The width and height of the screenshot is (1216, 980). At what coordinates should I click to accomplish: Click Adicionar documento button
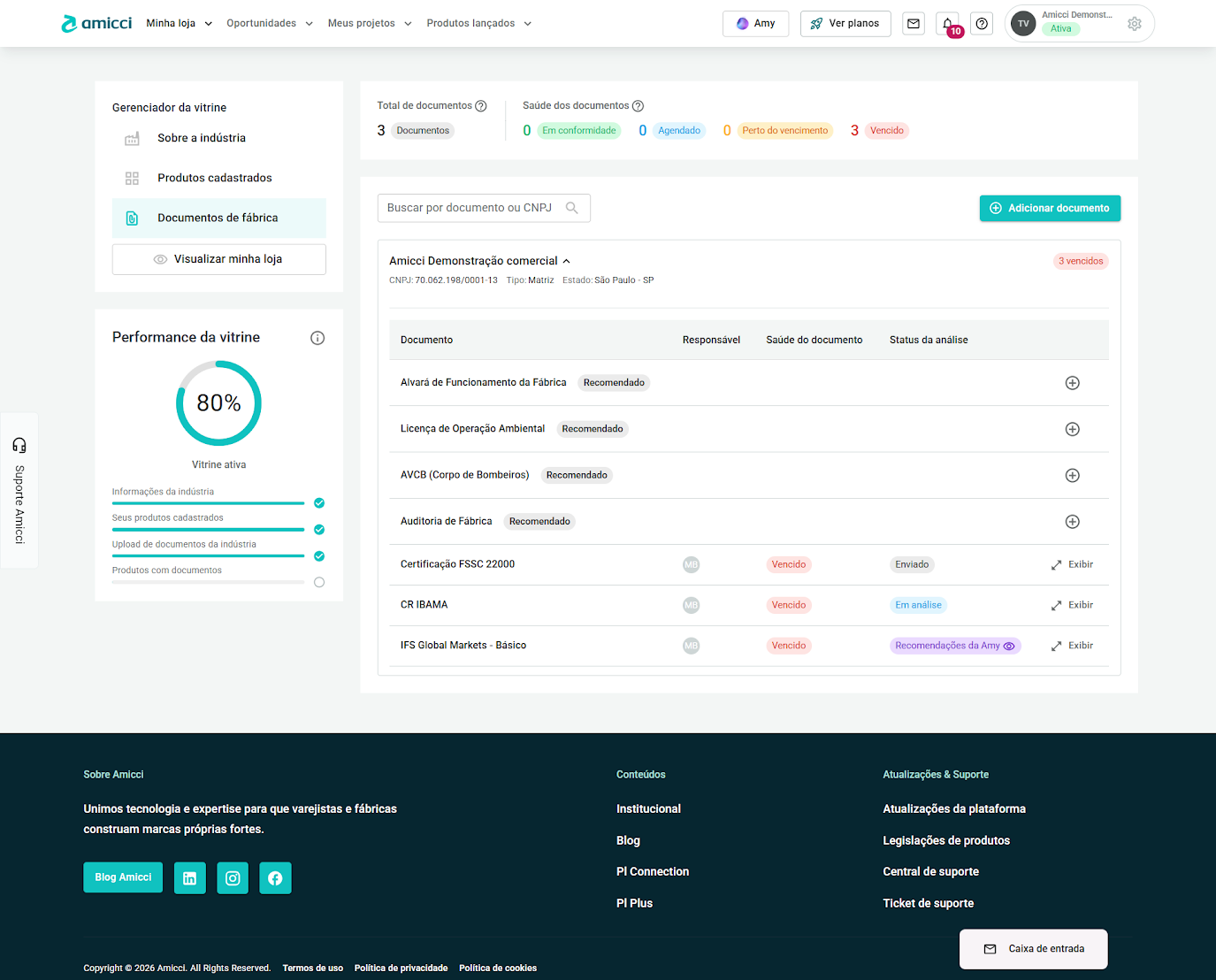[1050, 208]
